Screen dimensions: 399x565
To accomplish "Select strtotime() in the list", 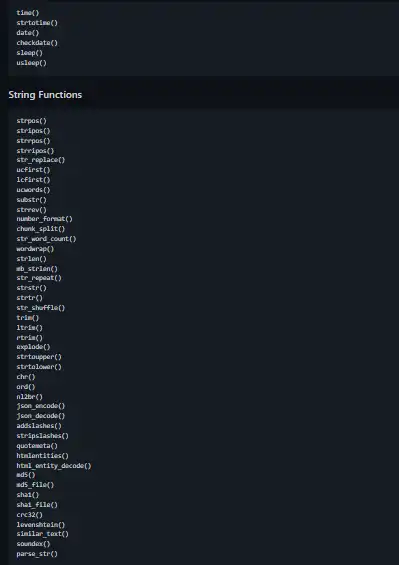I will 37,23.
